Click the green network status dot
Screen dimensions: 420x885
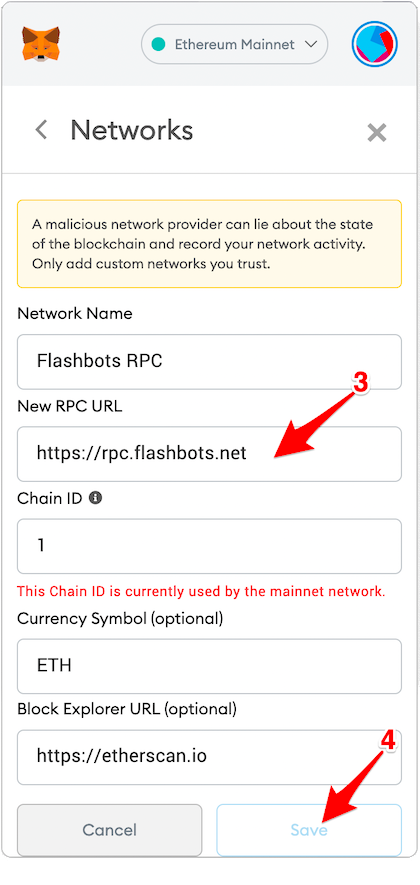[x=159, y=44]
